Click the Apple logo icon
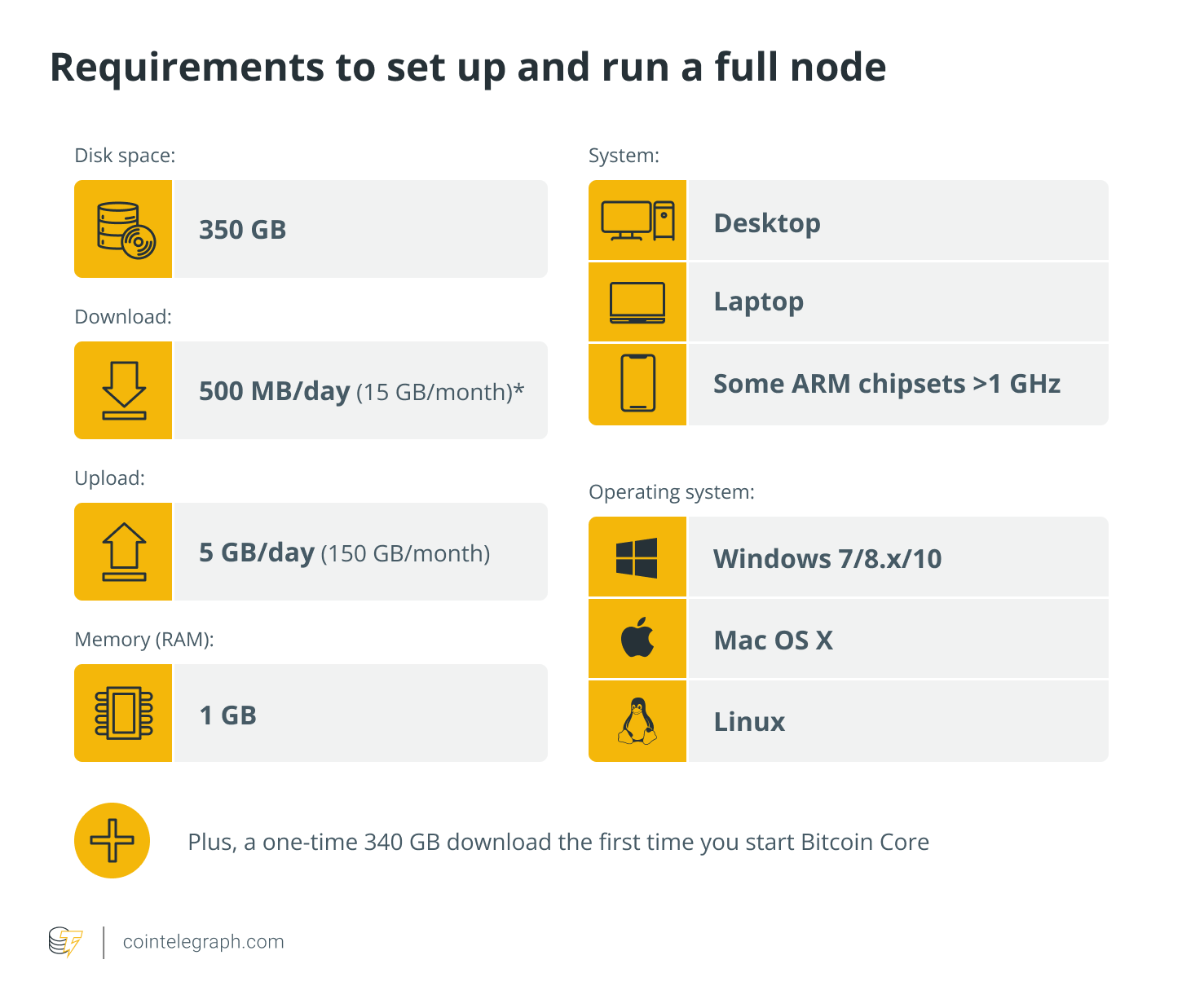1182x1008 pixels. [x=637, y=638]
